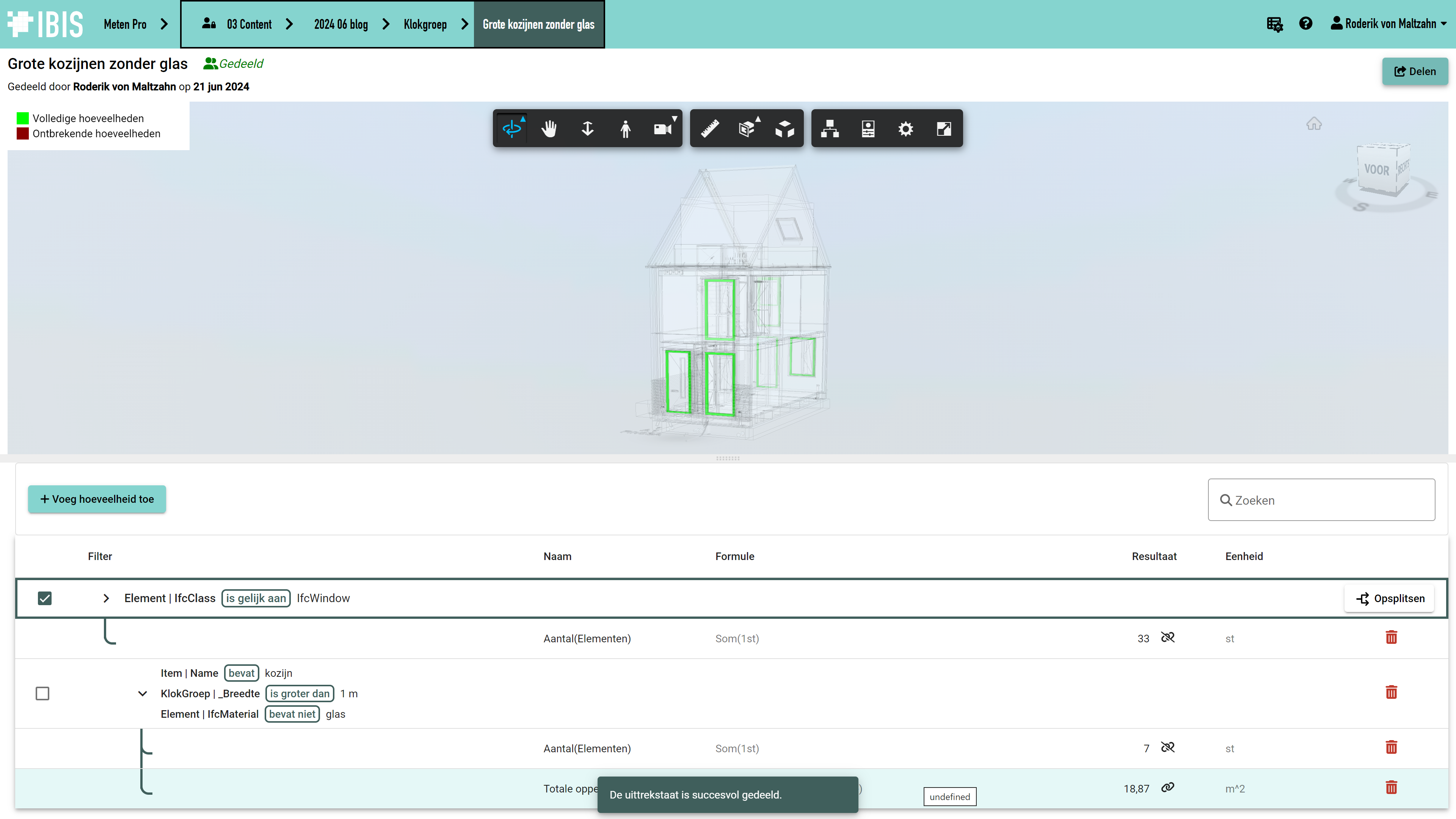
Task: Click the Som(1st) formula in 33 row
Action: pos(737,639)
